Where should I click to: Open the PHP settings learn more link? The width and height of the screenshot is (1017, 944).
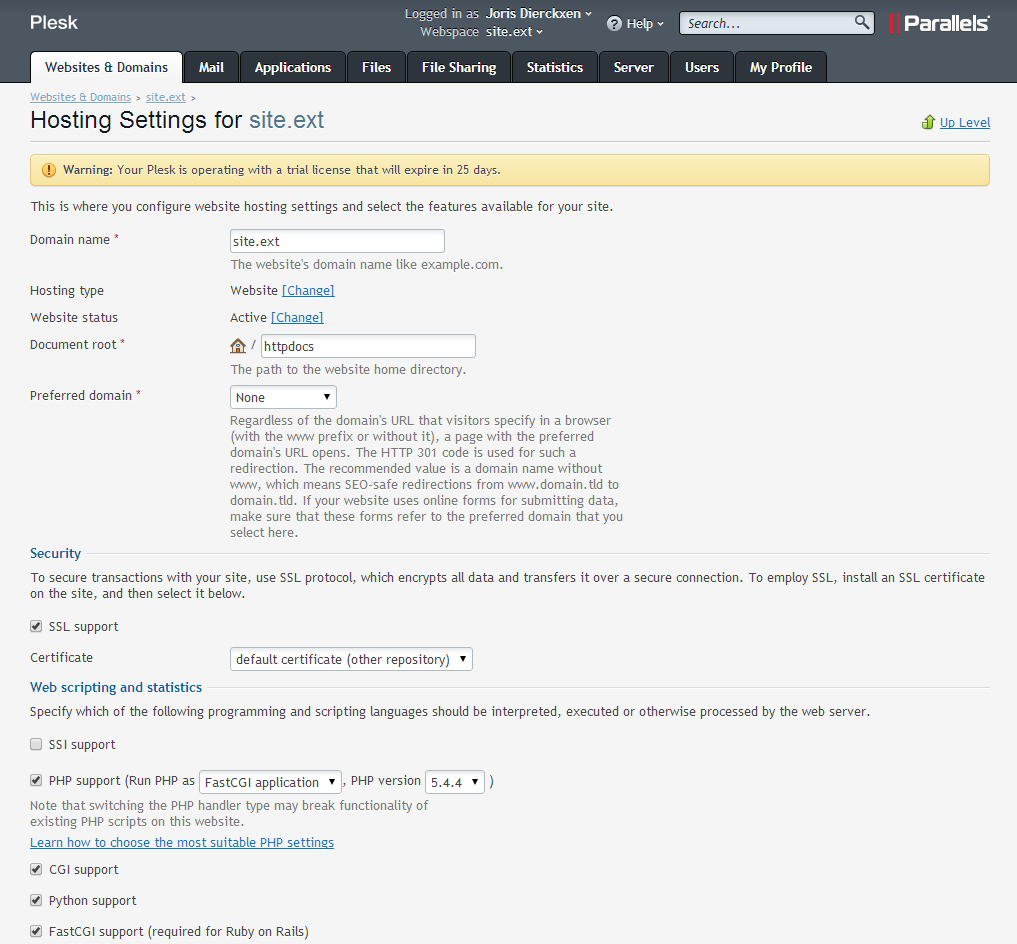pos(182,843)
